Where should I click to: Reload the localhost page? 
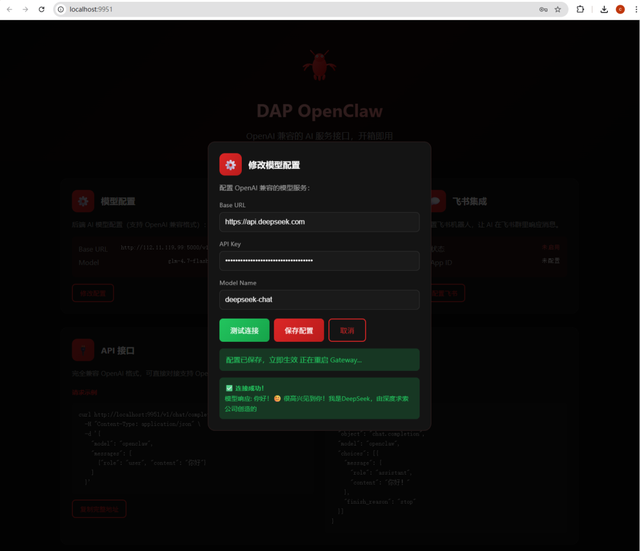coord(41,9)
